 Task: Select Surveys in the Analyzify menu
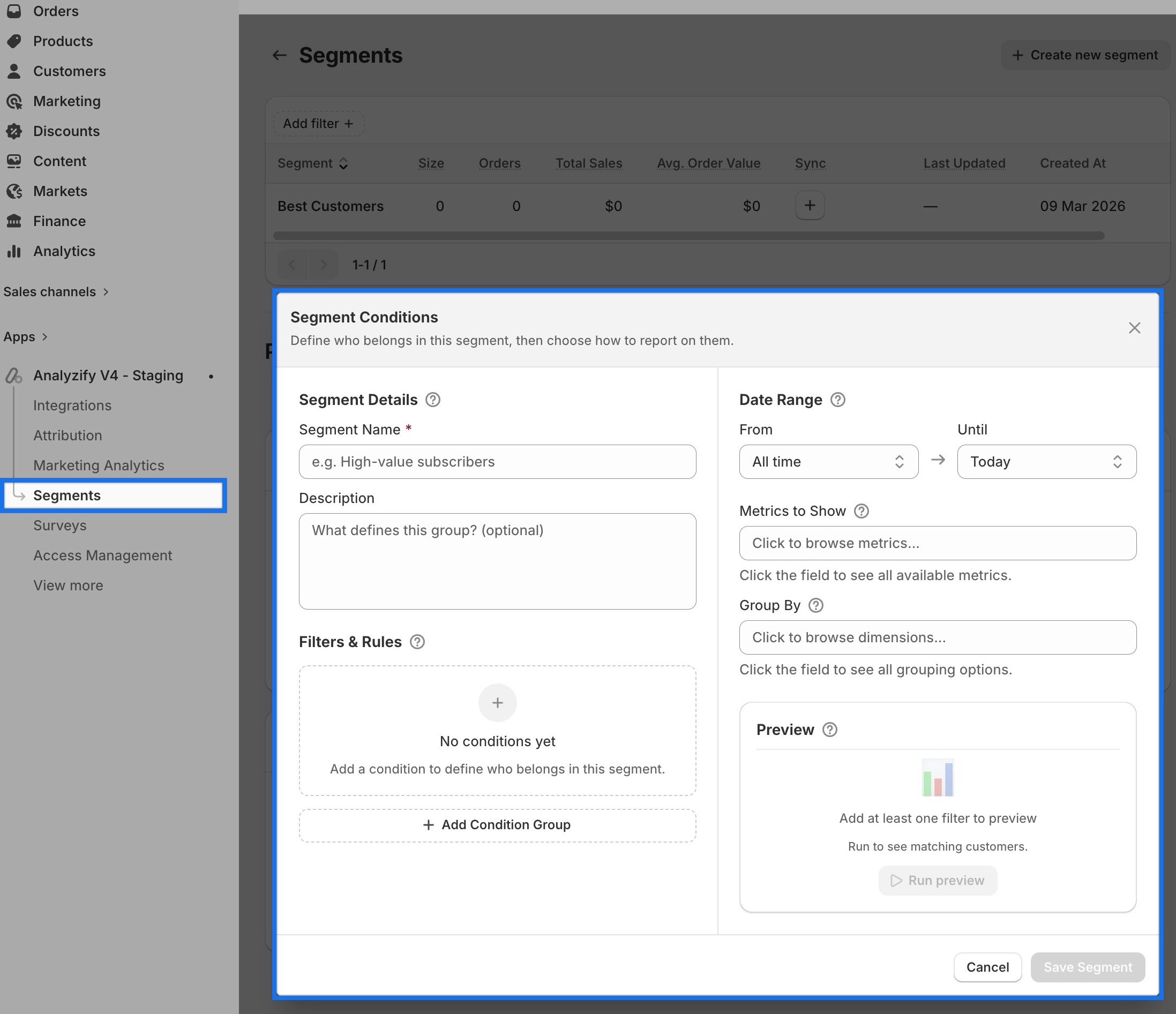pyautogui.click(x=59, y=525)
